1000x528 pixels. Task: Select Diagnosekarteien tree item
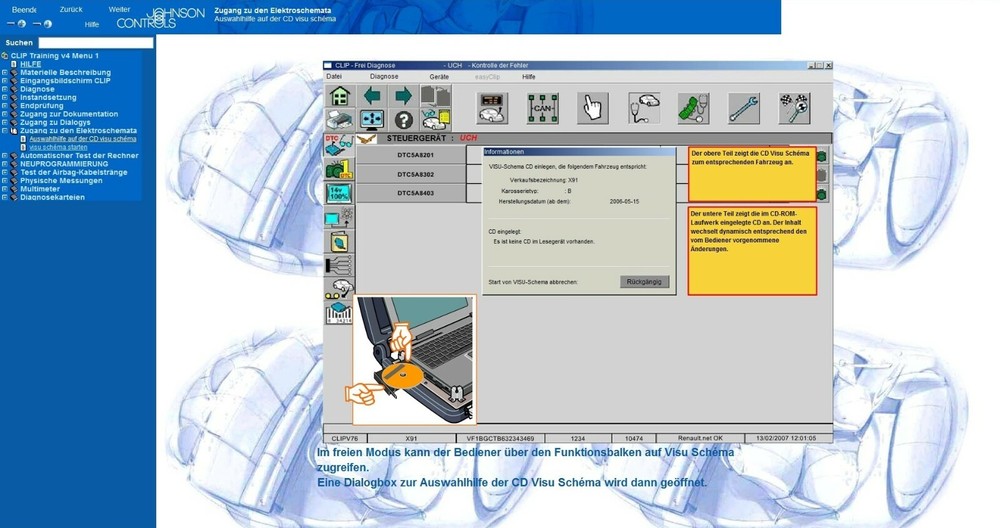(x=52, y=197)
